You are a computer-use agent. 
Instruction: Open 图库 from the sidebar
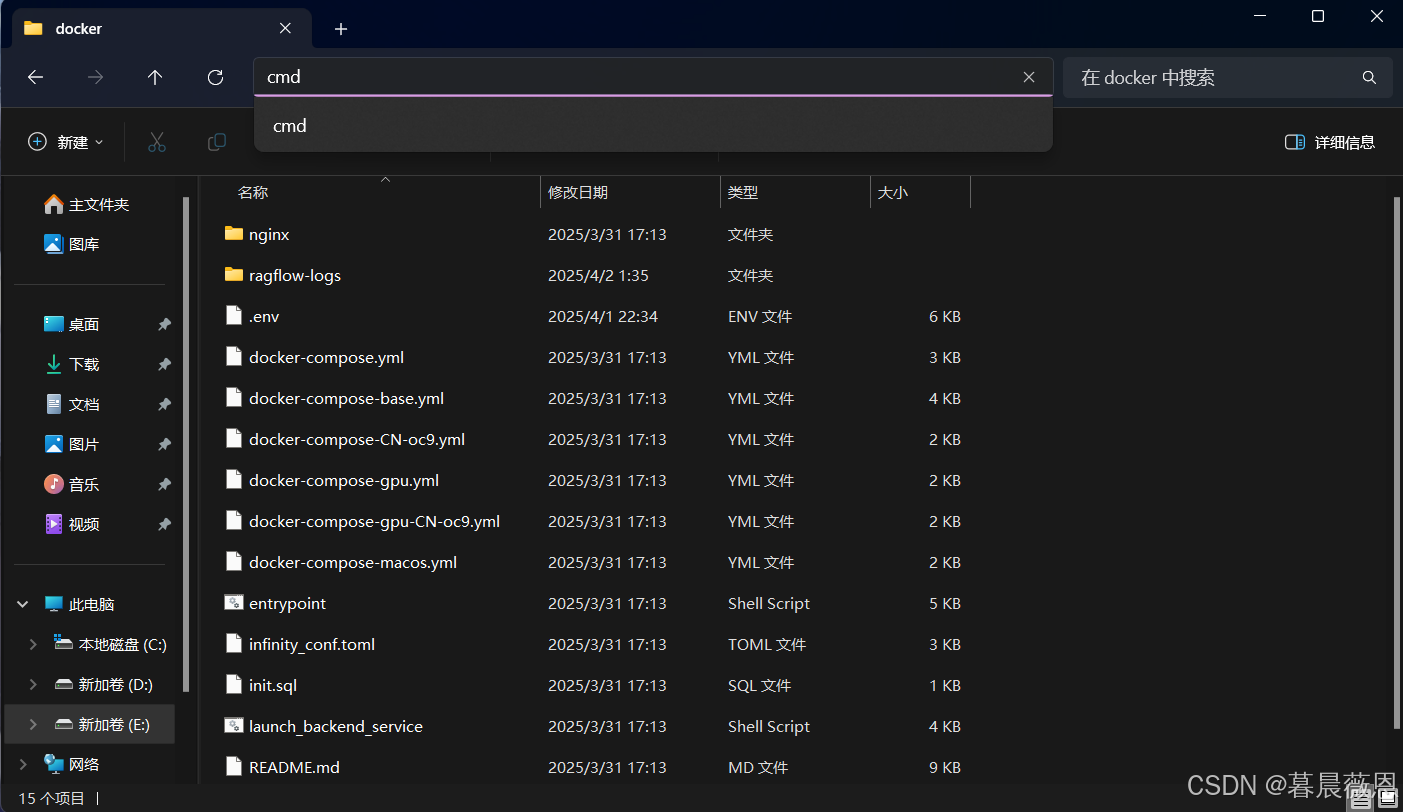pyautogui.click(x=82, y=243)
